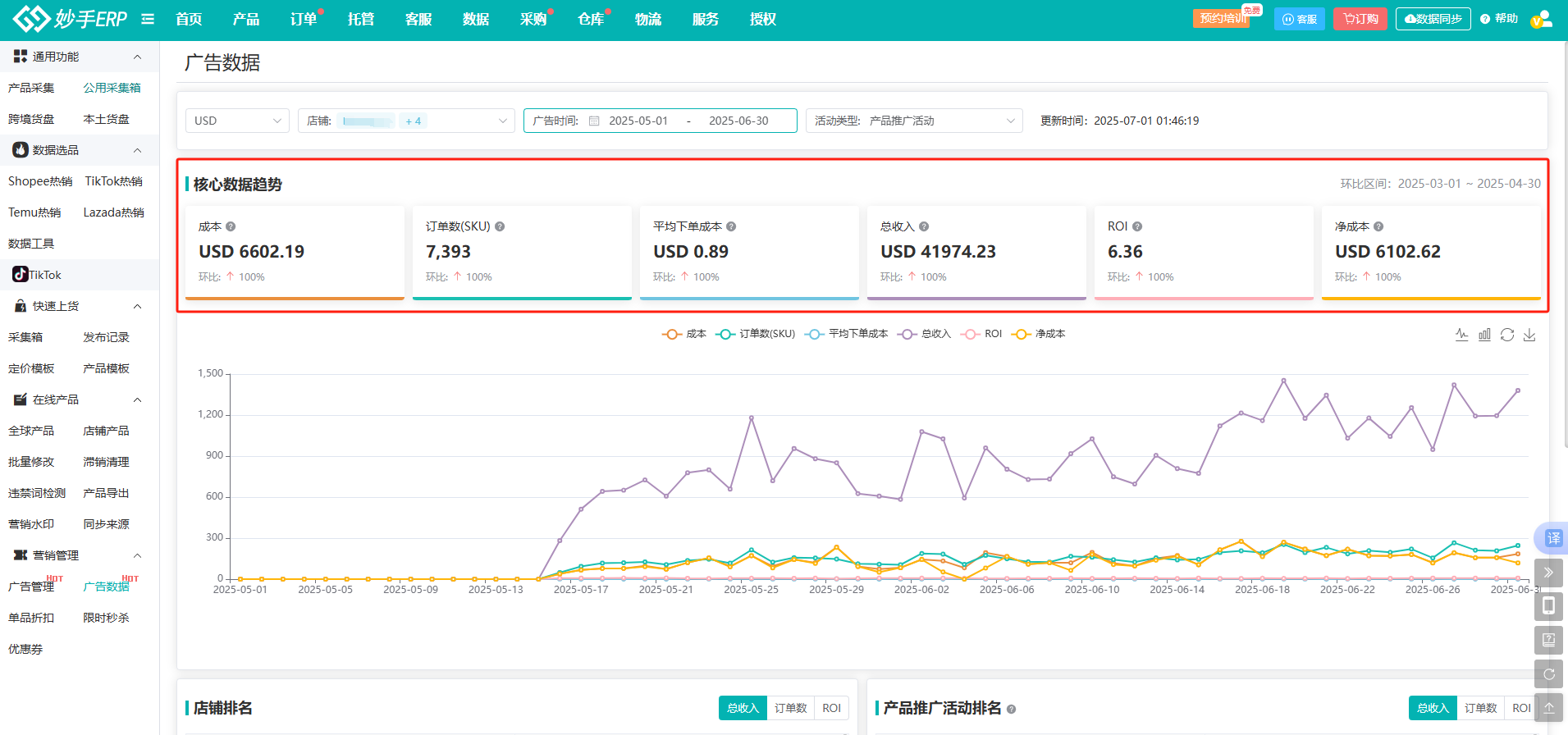Switch chart to line view icon

click(x=1461, y=335)
